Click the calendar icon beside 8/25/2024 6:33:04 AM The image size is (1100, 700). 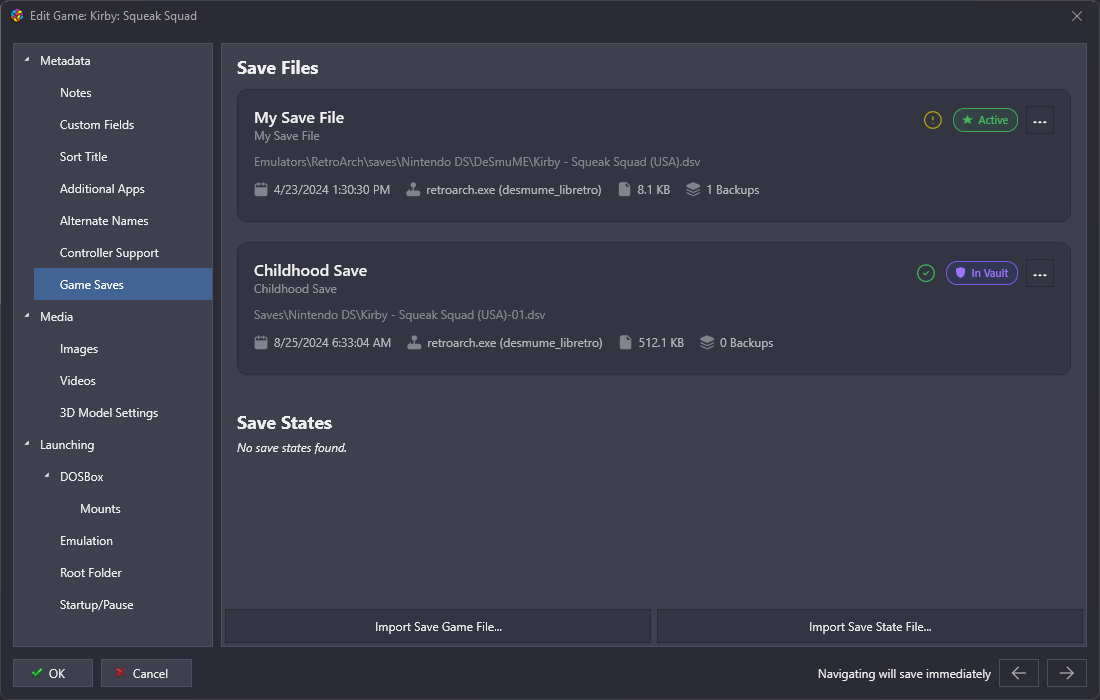click(x=261, y=342)
